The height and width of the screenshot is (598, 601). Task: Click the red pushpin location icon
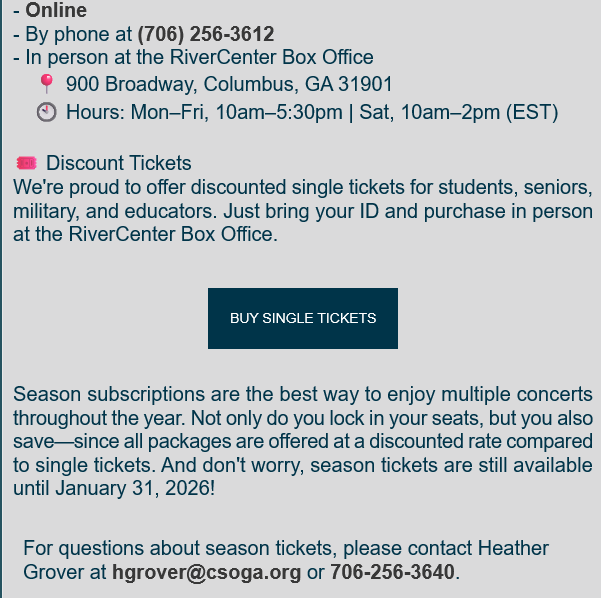pyautogui.click(x=47, y=84)
